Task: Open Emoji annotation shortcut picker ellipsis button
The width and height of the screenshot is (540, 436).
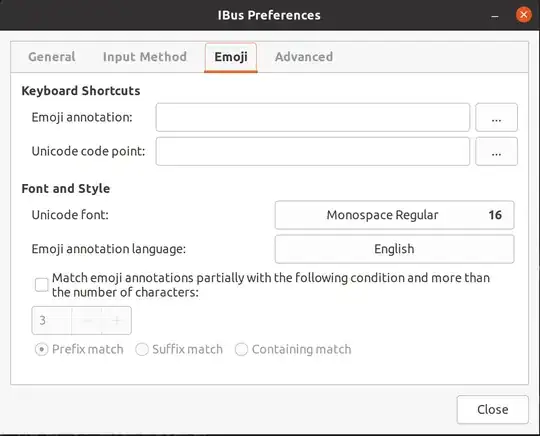Action: (x=496, y=117)
